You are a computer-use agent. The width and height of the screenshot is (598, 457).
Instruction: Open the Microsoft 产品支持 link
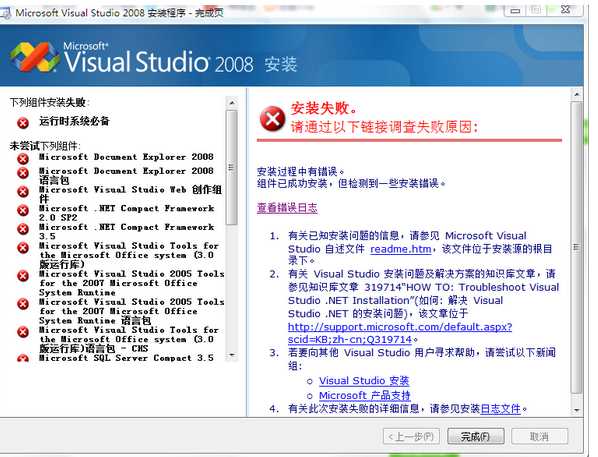pos(365,395)
